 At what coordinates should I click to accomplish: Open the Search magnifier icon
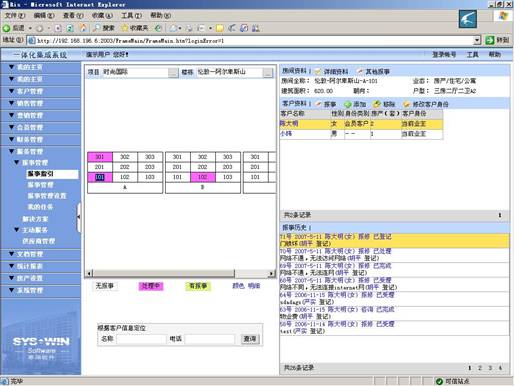click(97, 28)
